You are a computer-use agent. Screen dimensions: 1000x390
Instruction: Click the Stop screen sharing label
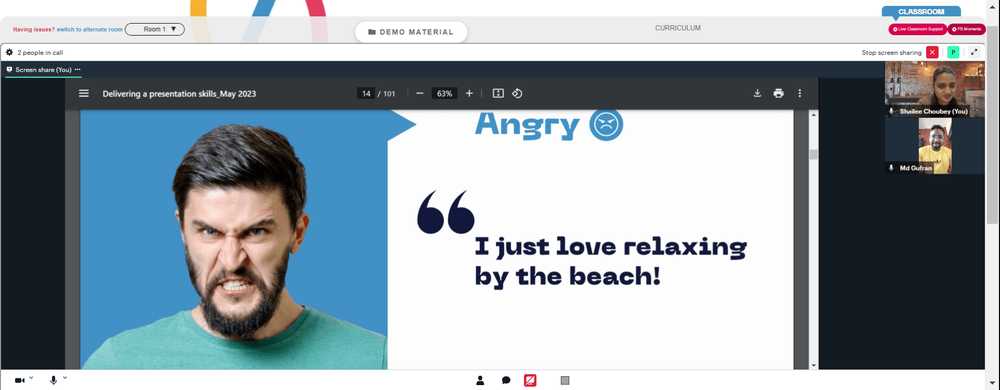point(891,52)
